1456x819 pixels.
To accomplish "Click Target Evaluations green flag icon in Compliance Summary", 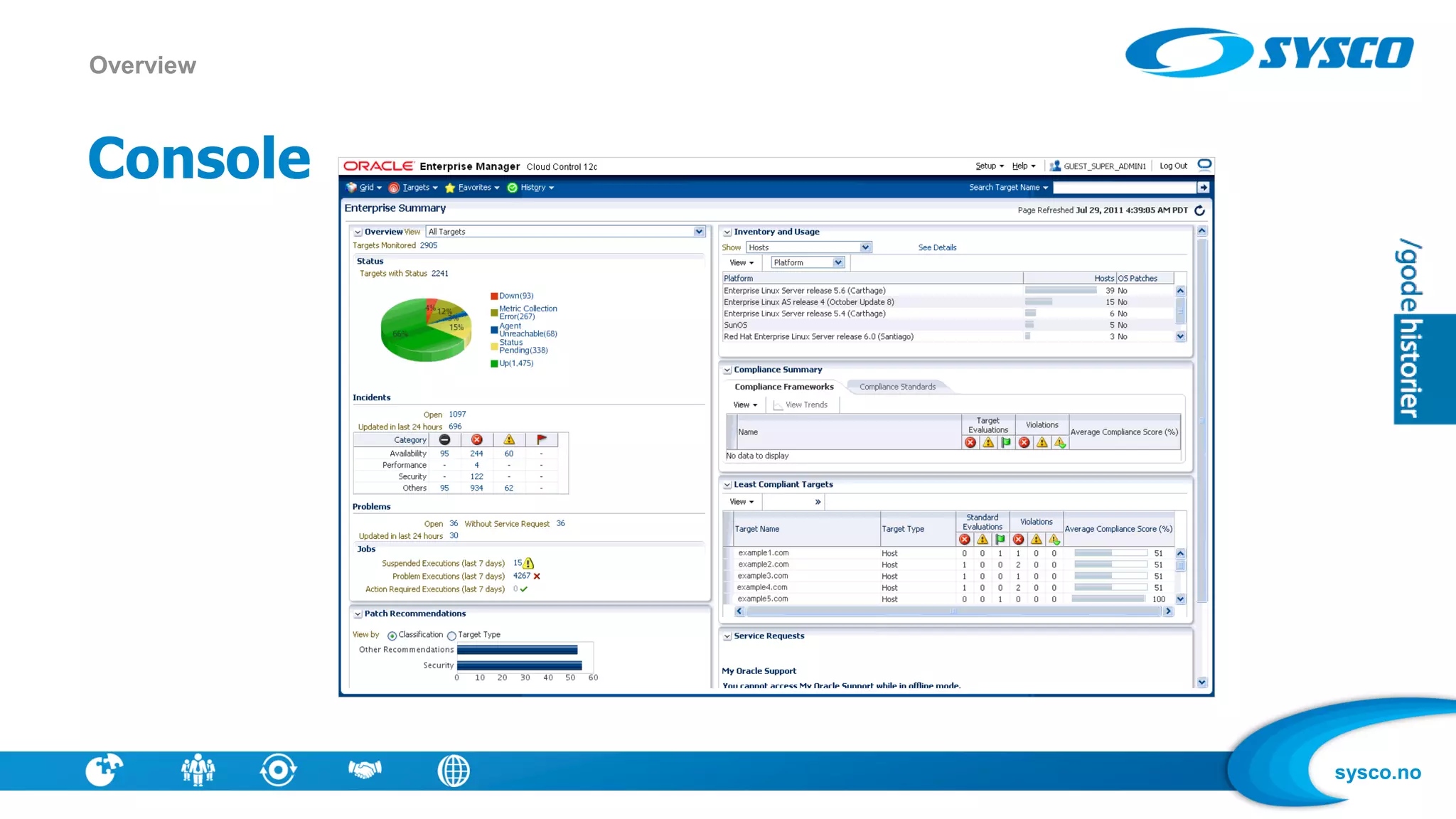I will (1006, 443).
